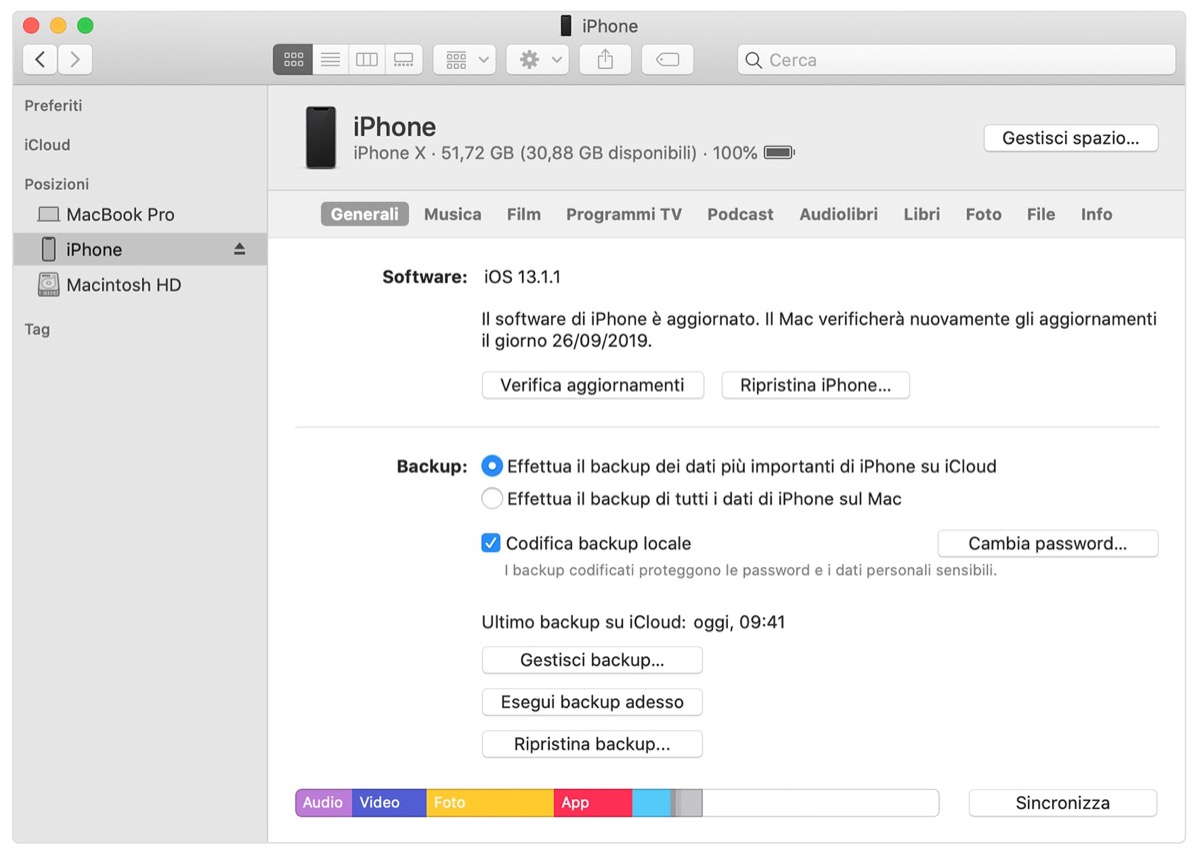Click inside the Cerca search field
The width and height of the screenshot is (1200, 858).
(x=955, y=60)
